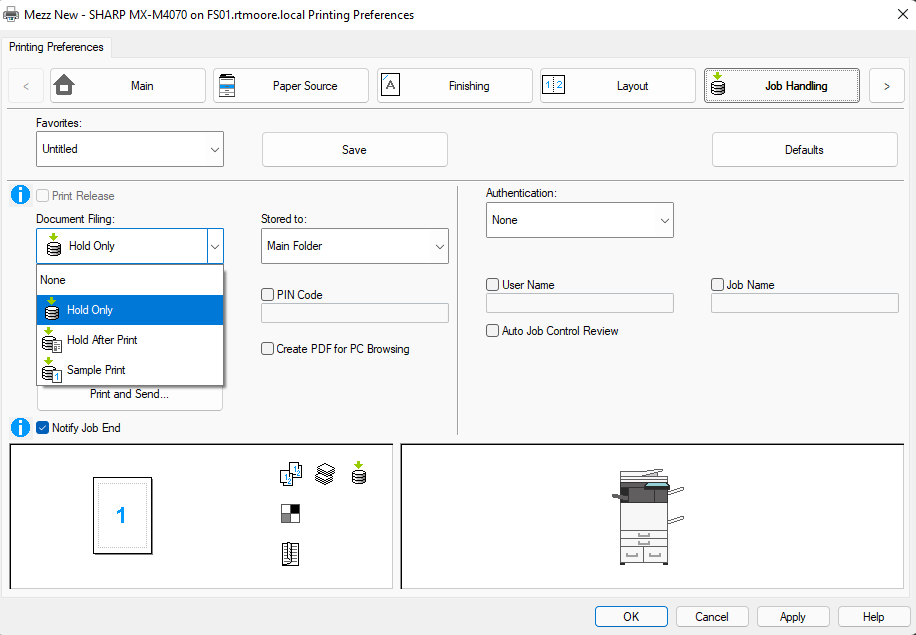Switch to the Layout tab
The width and height of the screenshot is (916, 635).
click(618, 86)
